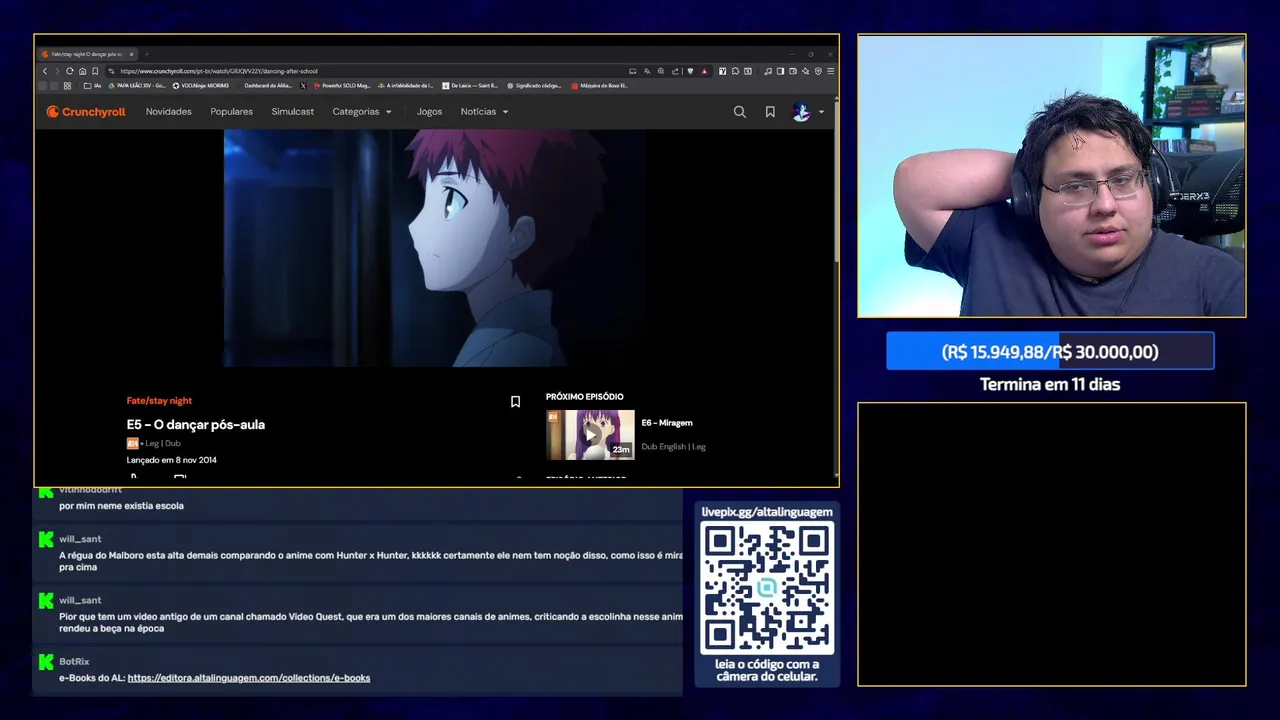Screen dimensions: 1280x720
Task: Open the Novidades menu item
Action: [x=169, y=112]
